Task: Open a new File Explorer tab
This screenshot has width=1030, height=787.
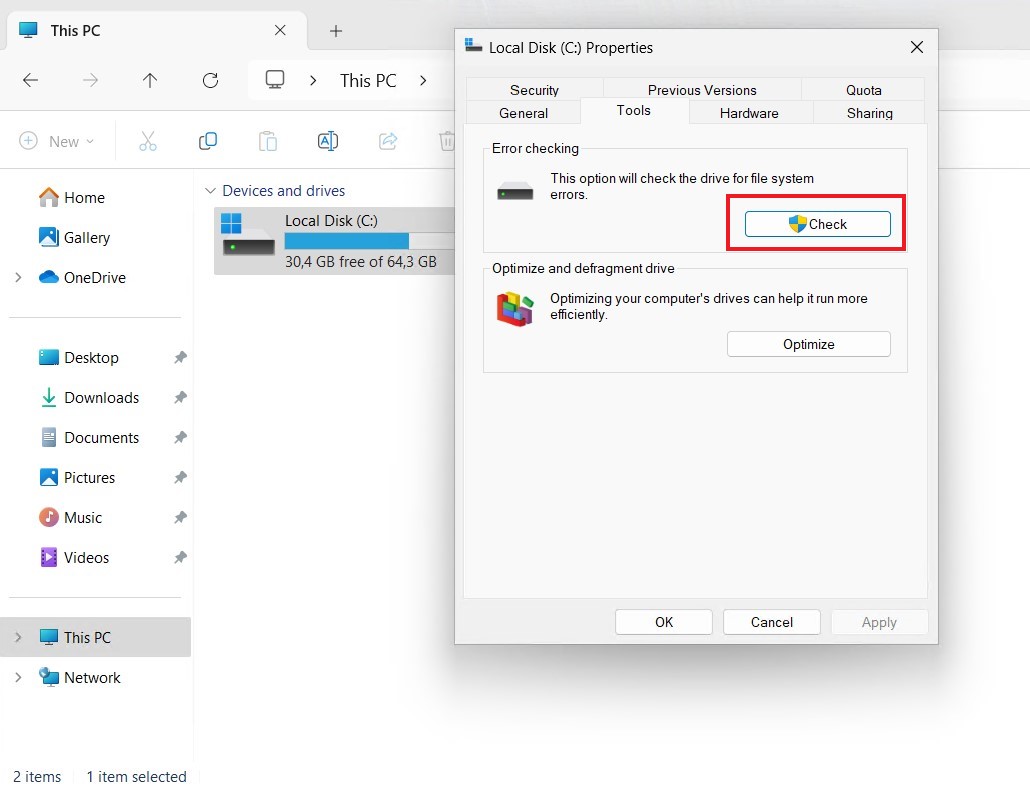Action: coord(336,31)
